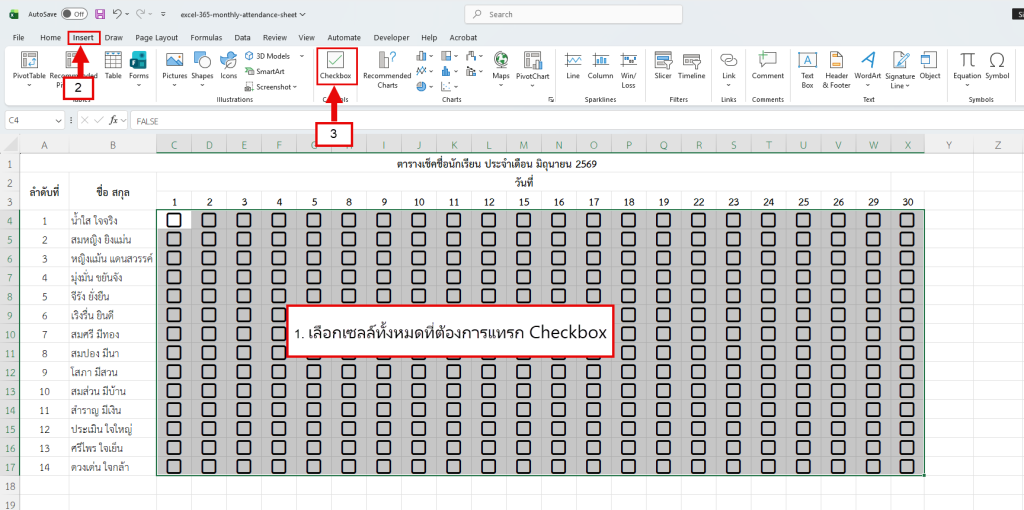Click the Search box in title bar
The width and height of the screenshot is (1024, 510).
[x=573, y=14]
